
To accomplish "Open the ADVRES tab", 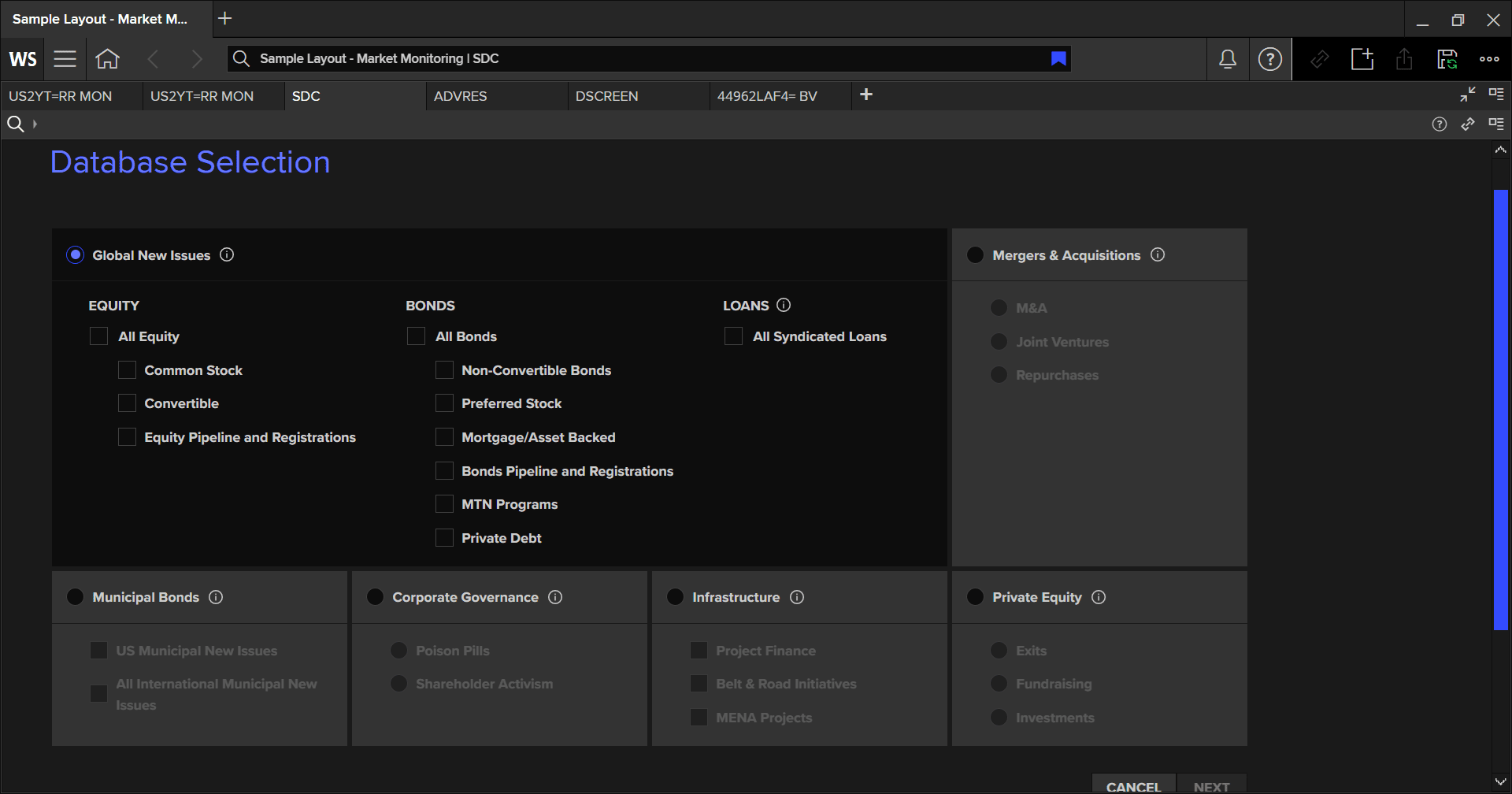I will [x=496, y=96].
